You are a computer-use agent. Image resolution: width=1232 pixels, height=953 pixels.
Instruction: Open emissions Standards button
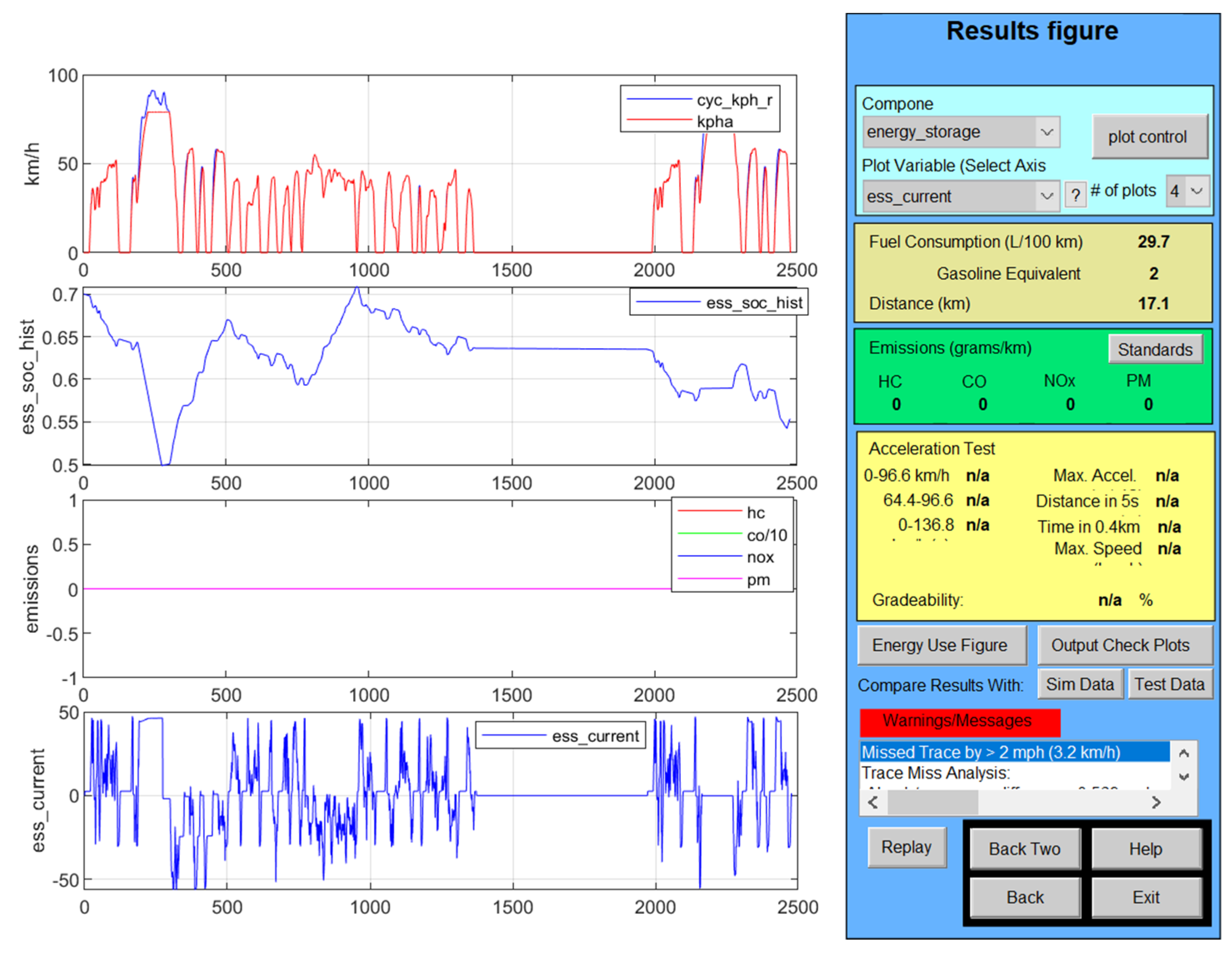pos(1155,349)
